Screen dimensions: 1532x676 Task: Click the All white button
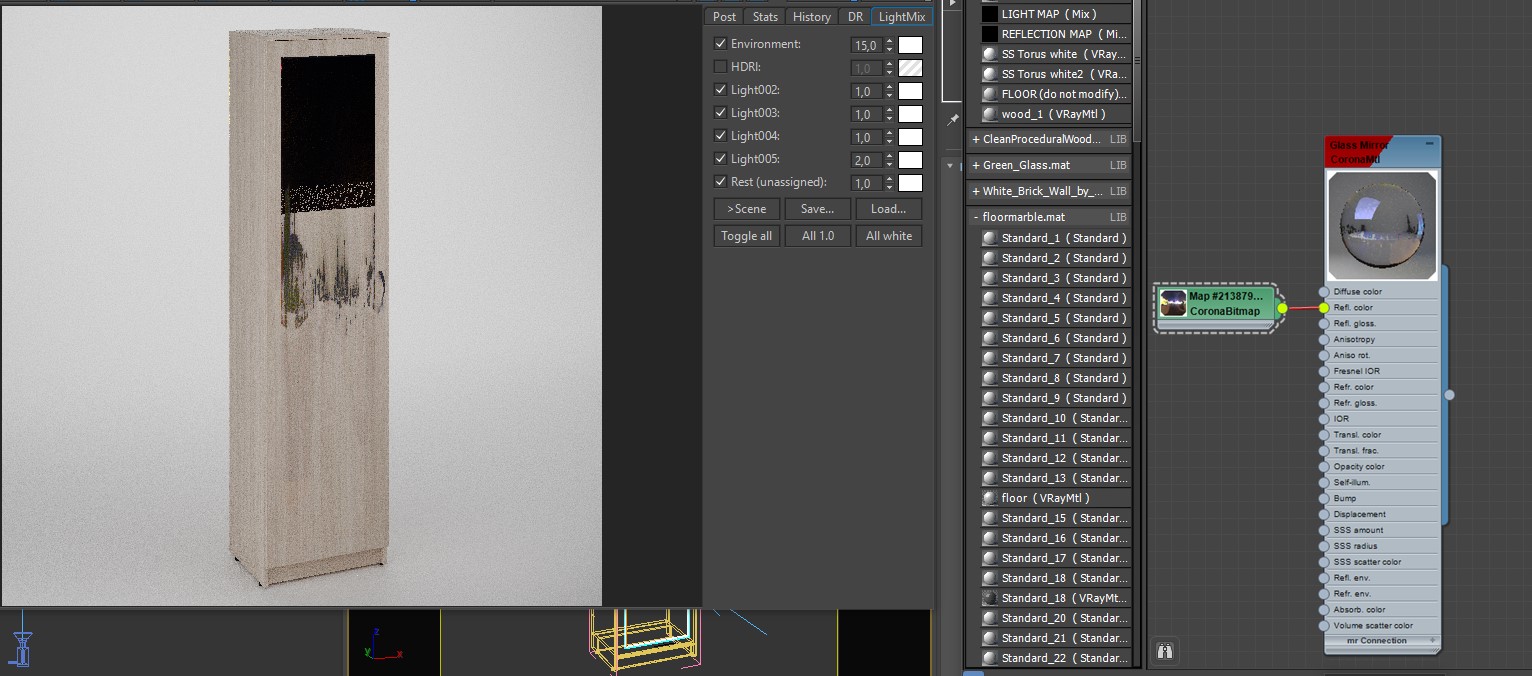tap(889, 236)
